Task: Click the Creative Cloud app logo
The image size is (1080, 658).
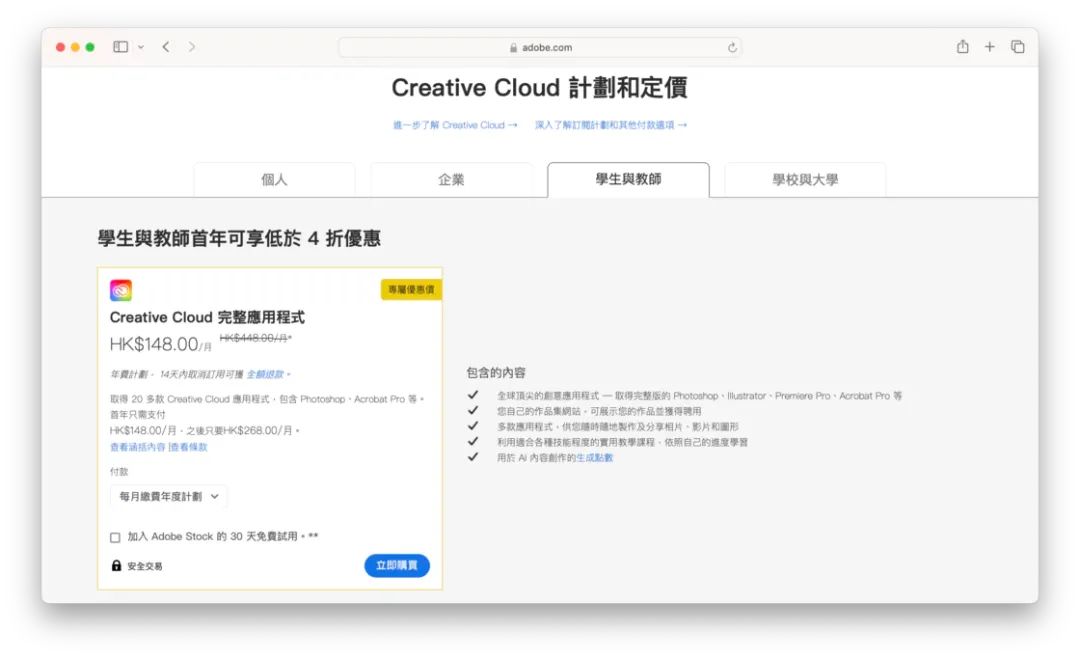Action: tap(121, 290)
